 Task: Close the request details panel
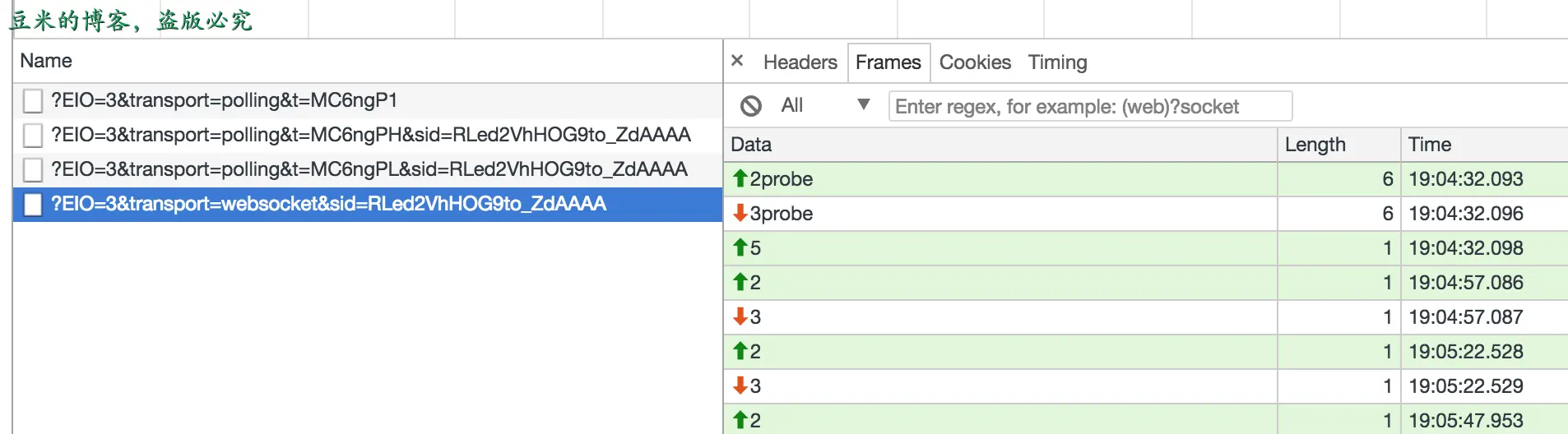737,61
